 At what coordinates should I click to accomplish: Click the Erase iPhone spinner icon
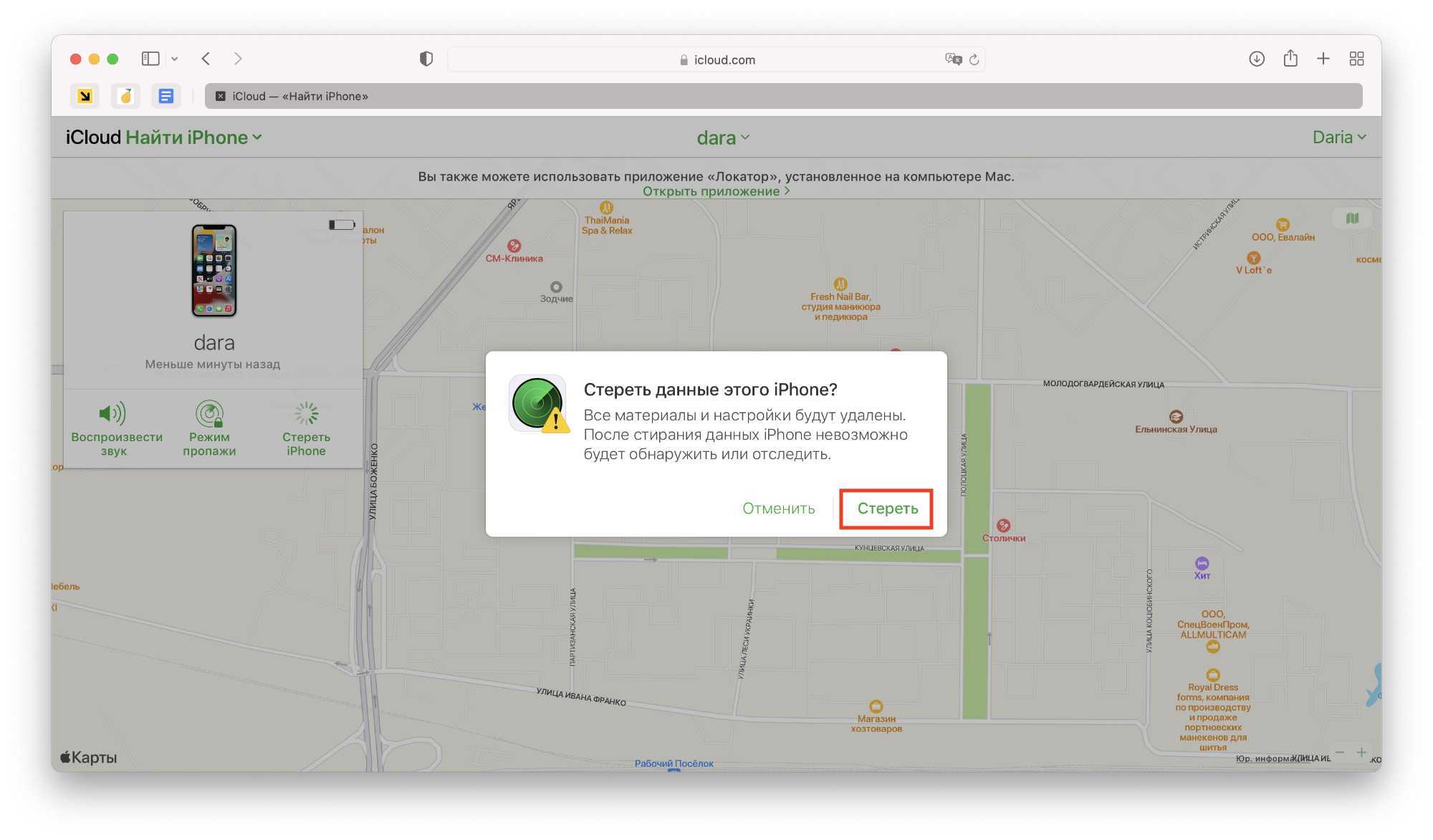(306, 413)
